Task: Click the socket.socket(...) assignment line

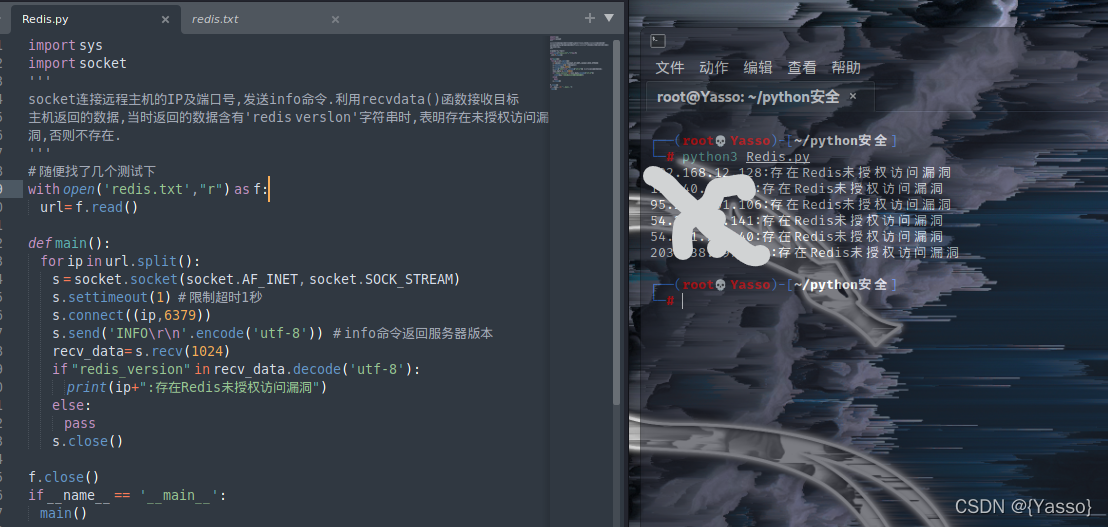Action: pos(257,279)
